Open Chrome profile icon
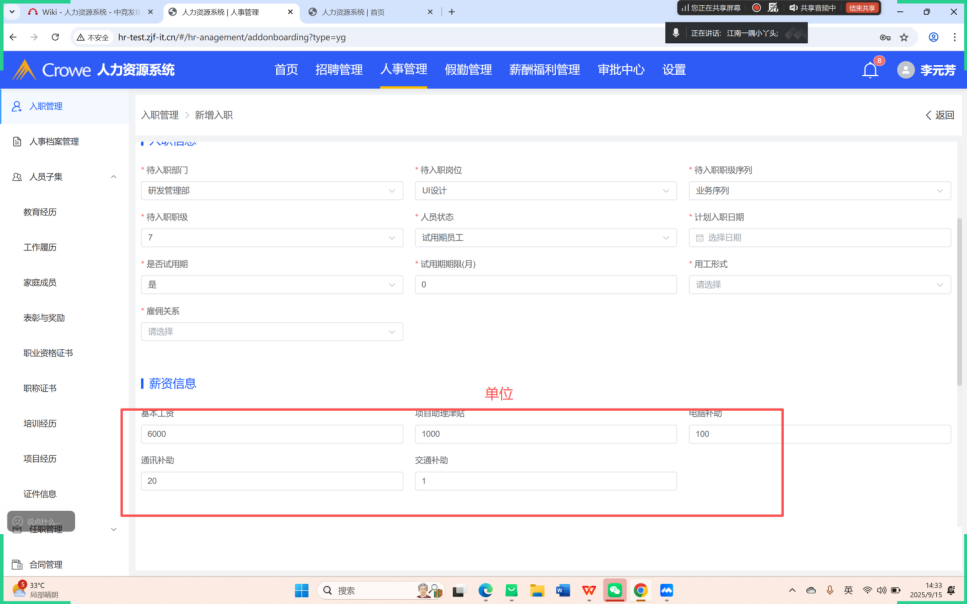 pyautogui.click(x=933, y=37)
